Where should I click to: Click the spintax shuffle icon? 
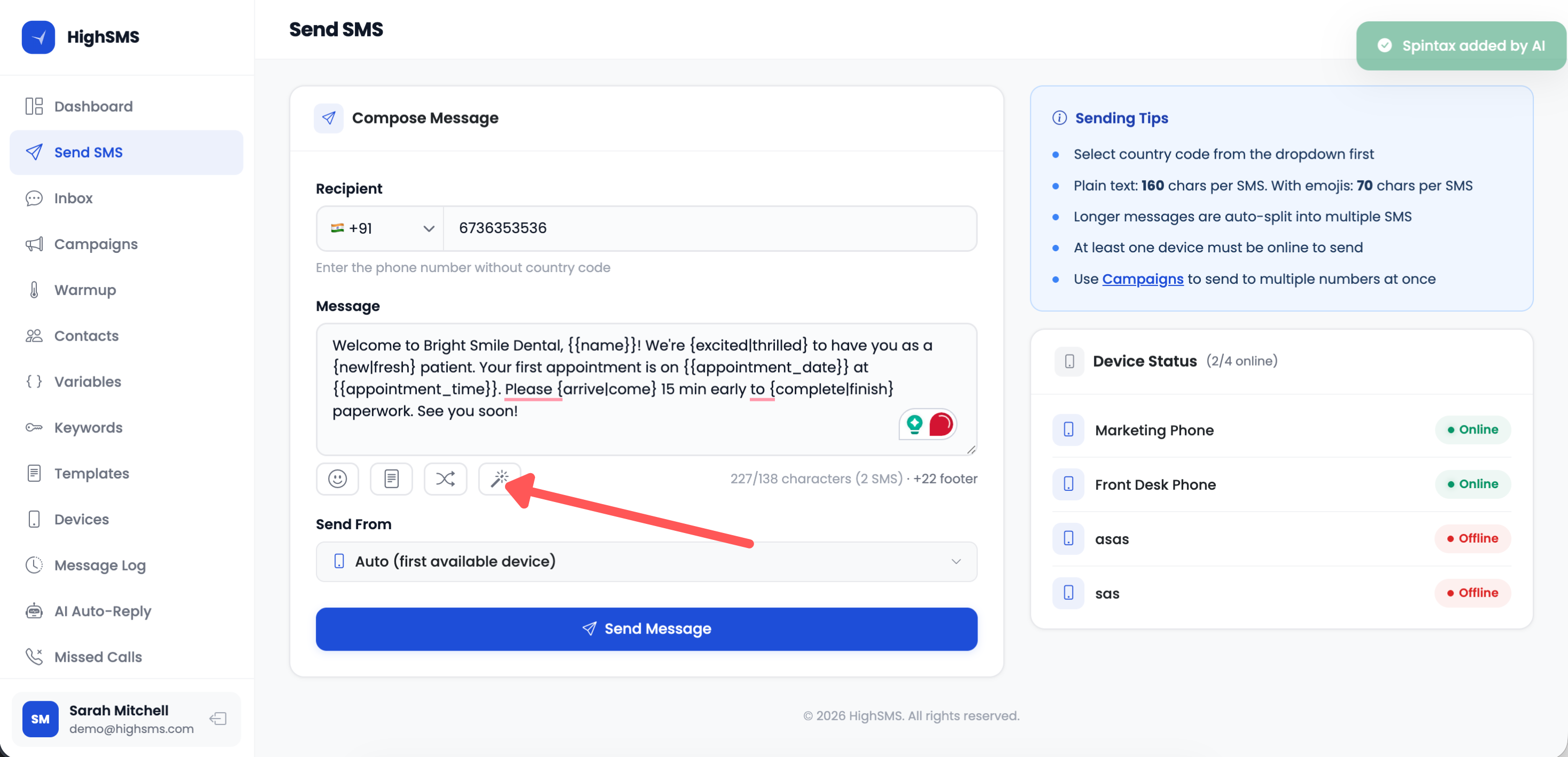[x=445, y=478]
